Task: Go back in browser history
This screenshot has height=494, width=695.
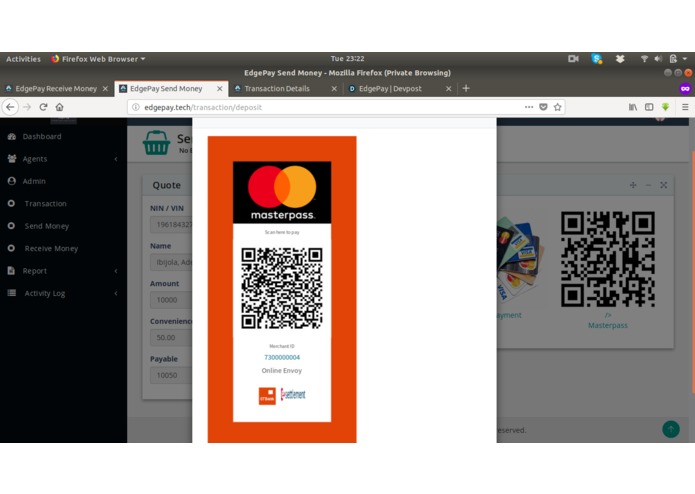Action: coord(10,107)
